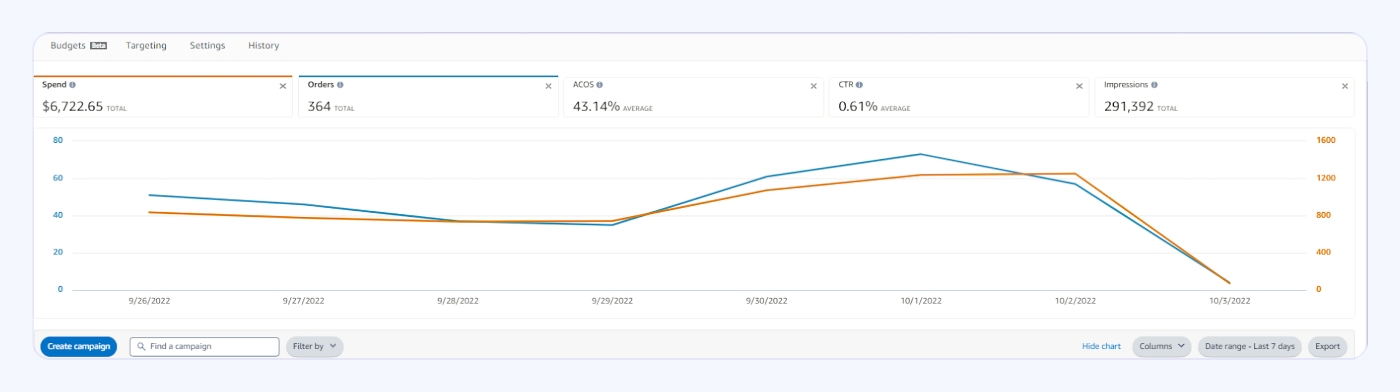Viewport: 1400px width, 392px height.
Task: Close the CTR metric card
Action: 1079,86
